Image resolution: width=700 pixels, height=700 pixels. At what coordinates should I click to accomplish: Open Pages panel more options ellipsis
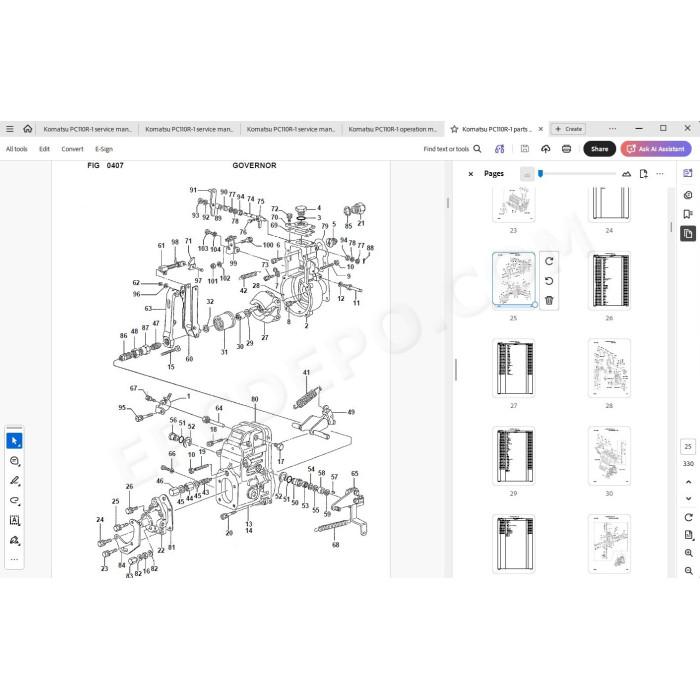tap(660, 174)
